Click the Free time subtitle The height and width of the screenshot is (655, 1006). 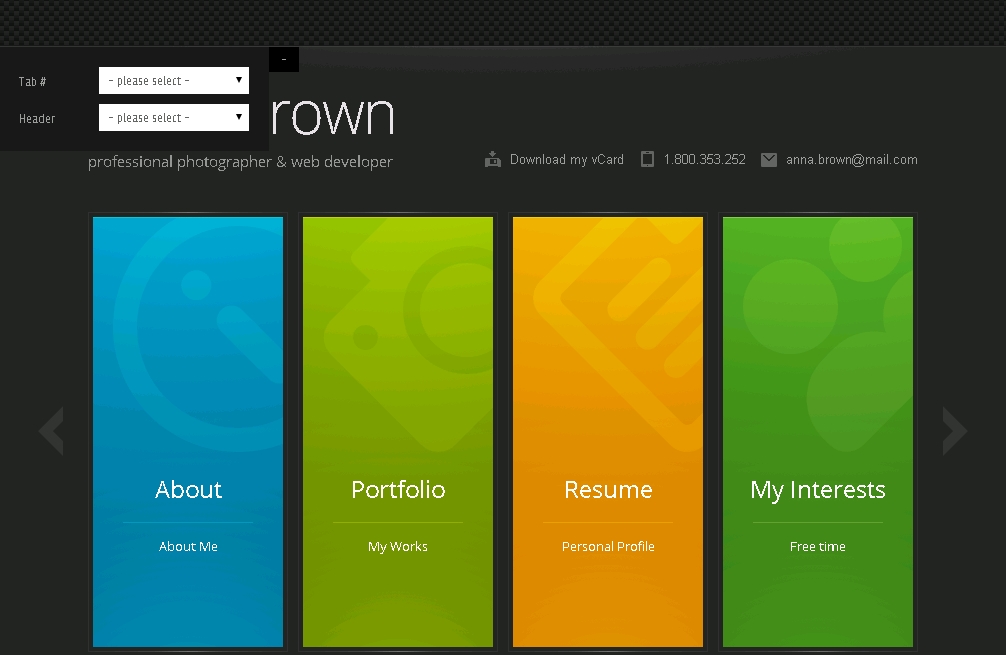pyautogui.click(x=817, y=547)
